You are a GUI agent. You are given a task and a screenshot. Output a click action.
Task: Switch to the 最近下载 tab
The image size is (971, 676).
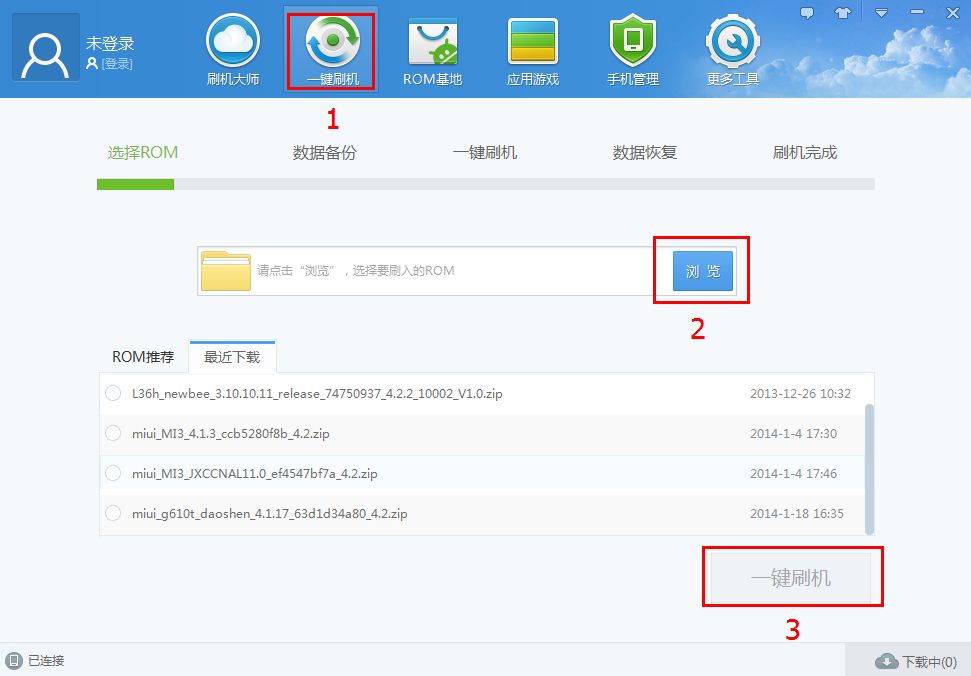[232, 356]
